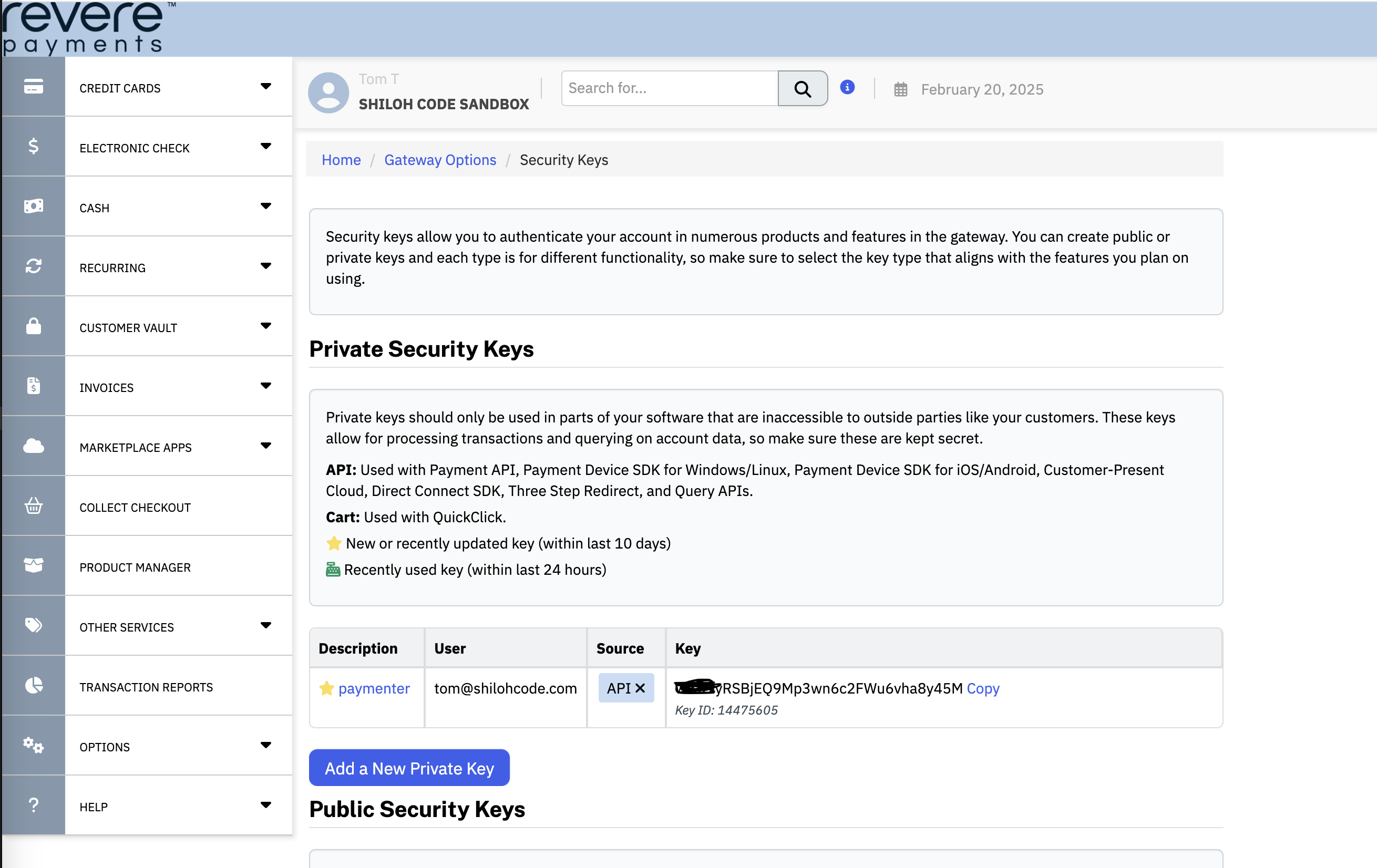Open the Customer Vault menu label
Screen dimensions: 1377x868
tap(128, 328)
